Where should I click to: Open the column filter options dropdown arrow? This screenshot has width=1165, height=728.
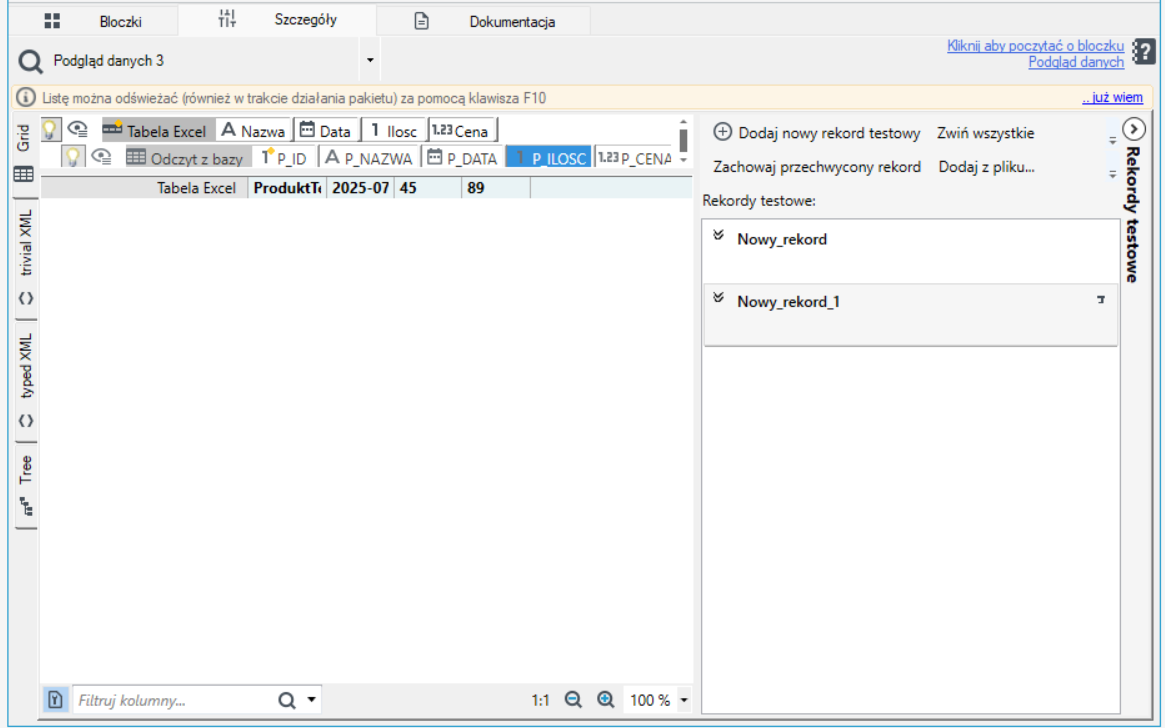[311, 700]
